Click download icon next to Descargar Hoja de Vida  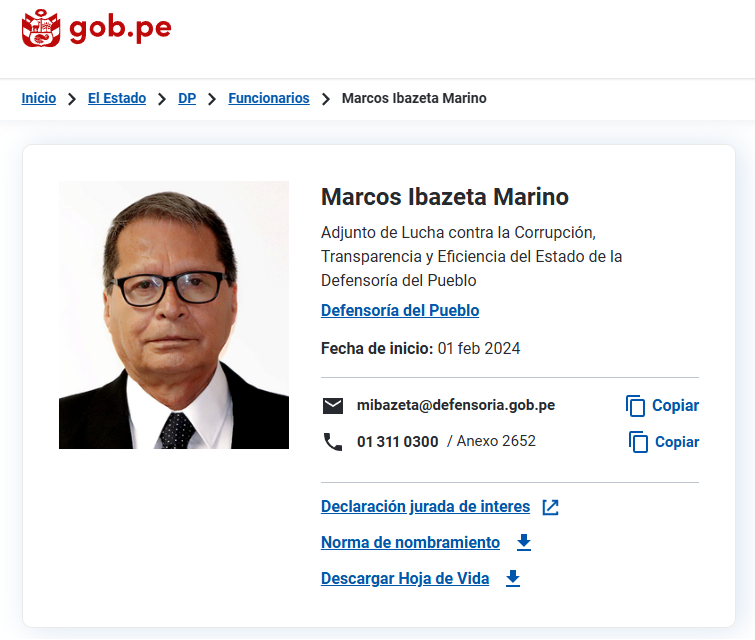click(x=513, y=578)
